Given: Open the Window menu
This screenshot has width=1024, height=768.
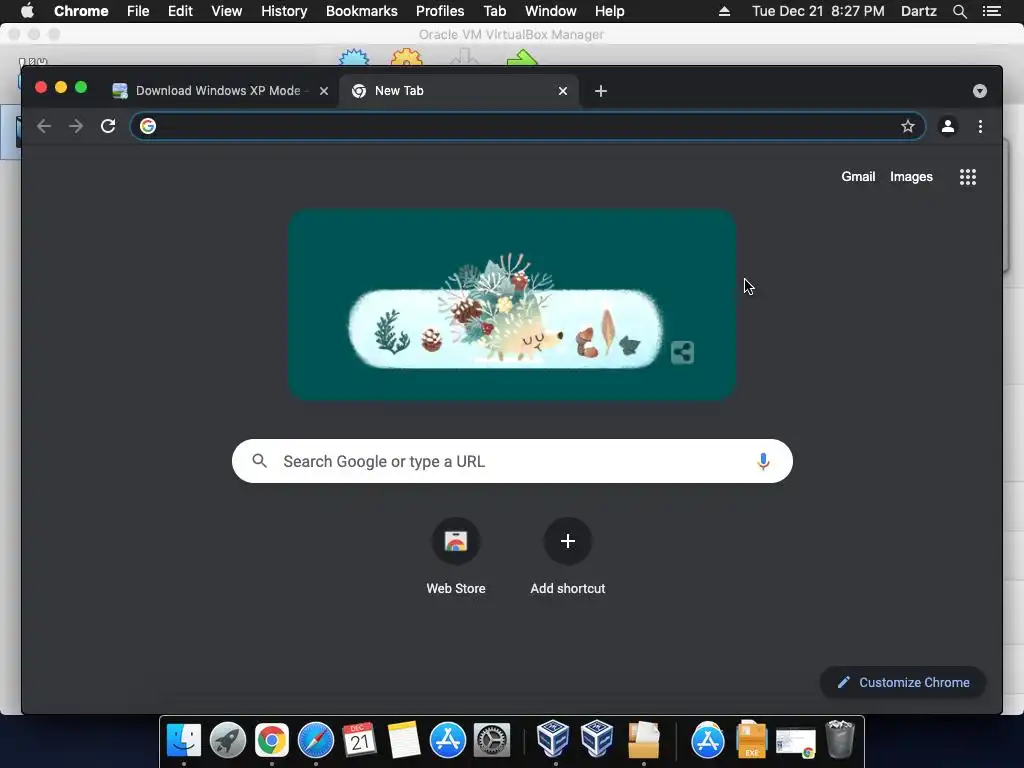Looking at the screenshot, I should click(x=551, y=11).
